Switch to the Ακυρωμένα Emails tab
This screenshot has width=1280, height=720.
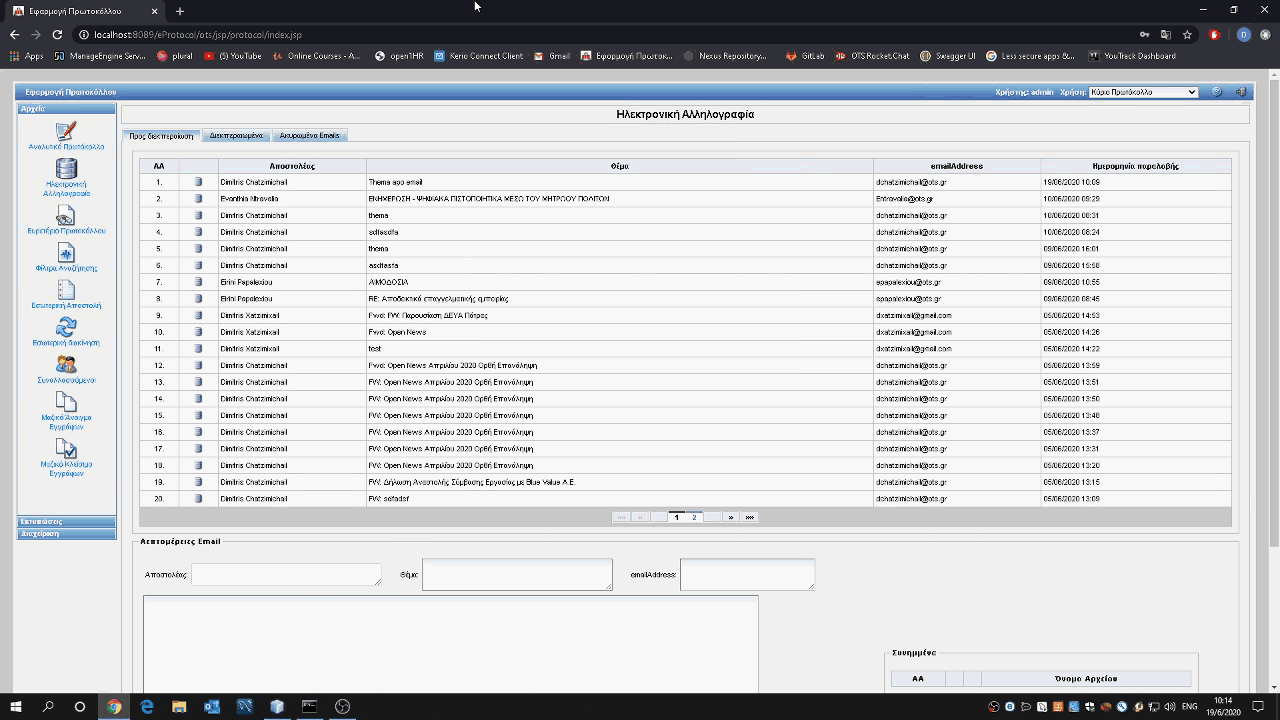pyautogui.click(x=309, y=135)
